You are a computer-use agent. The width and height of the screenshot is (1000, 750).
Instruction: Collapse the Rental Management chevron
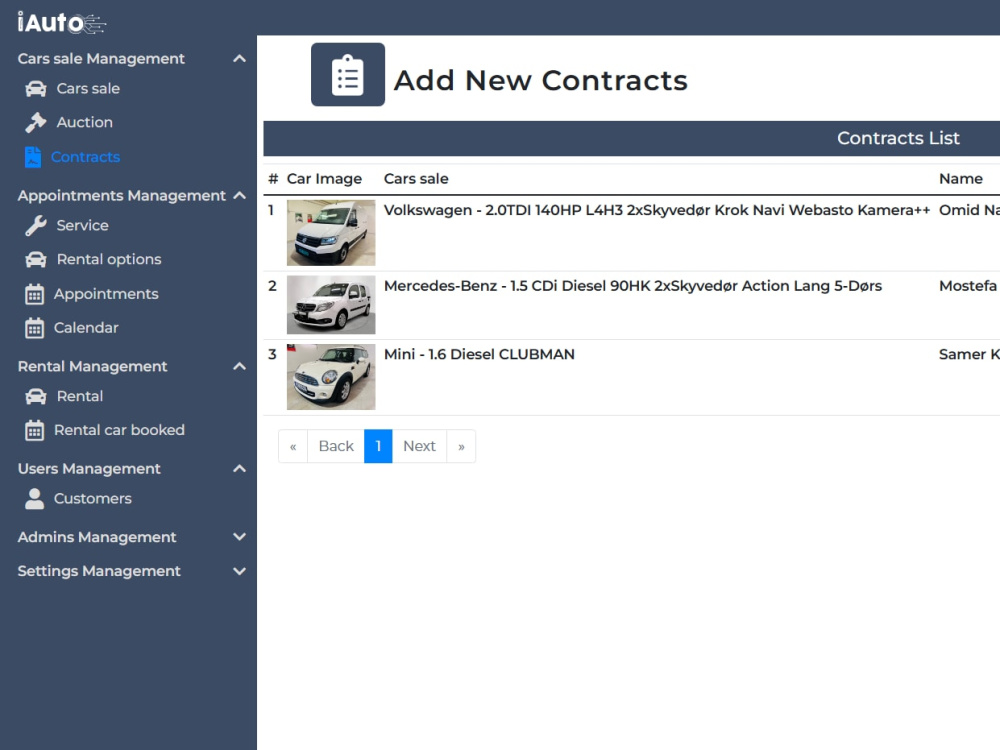click(x=240, y=366)
